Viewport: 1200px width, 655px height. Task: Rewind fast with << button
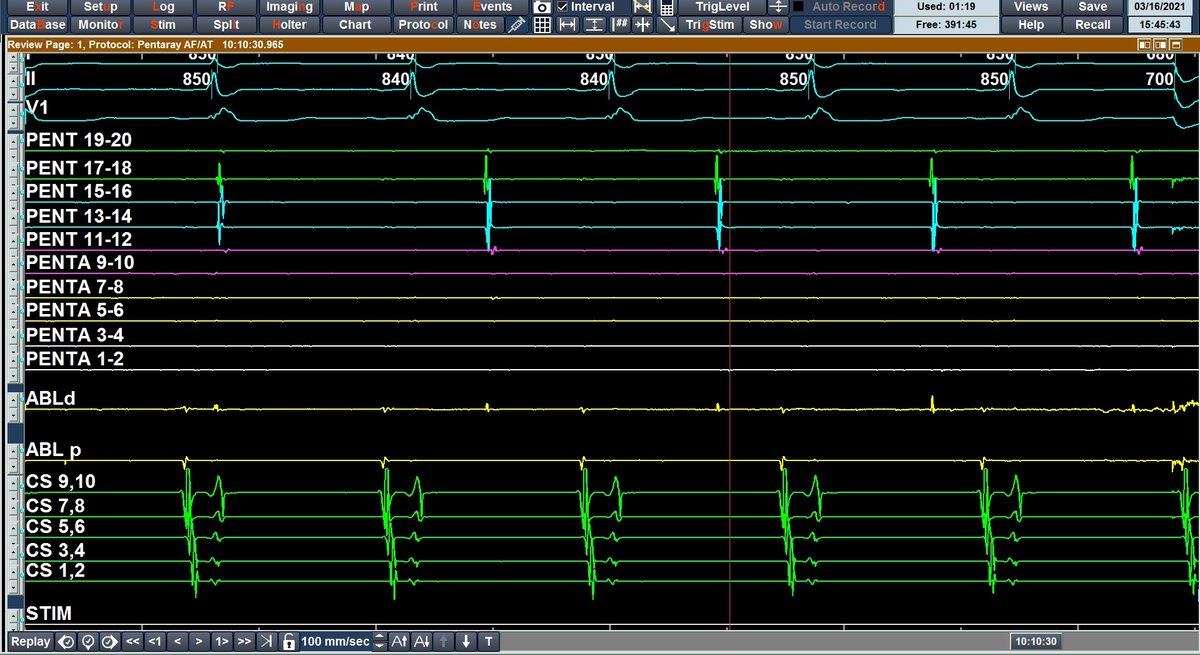click(132, 641)
